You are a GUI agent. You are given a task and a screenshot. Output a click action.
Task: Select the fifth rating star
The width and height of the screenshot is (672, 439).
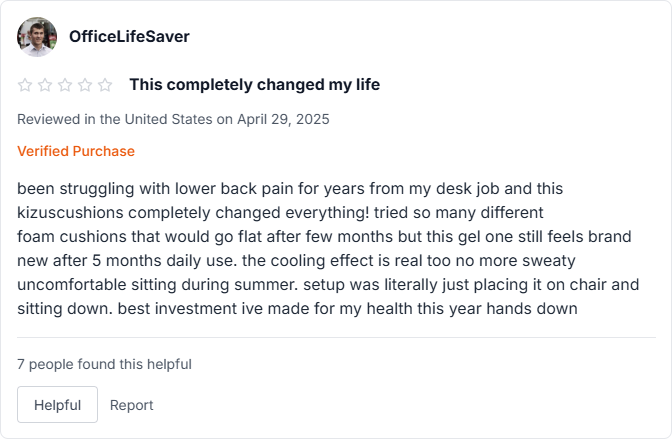(104, 85)
